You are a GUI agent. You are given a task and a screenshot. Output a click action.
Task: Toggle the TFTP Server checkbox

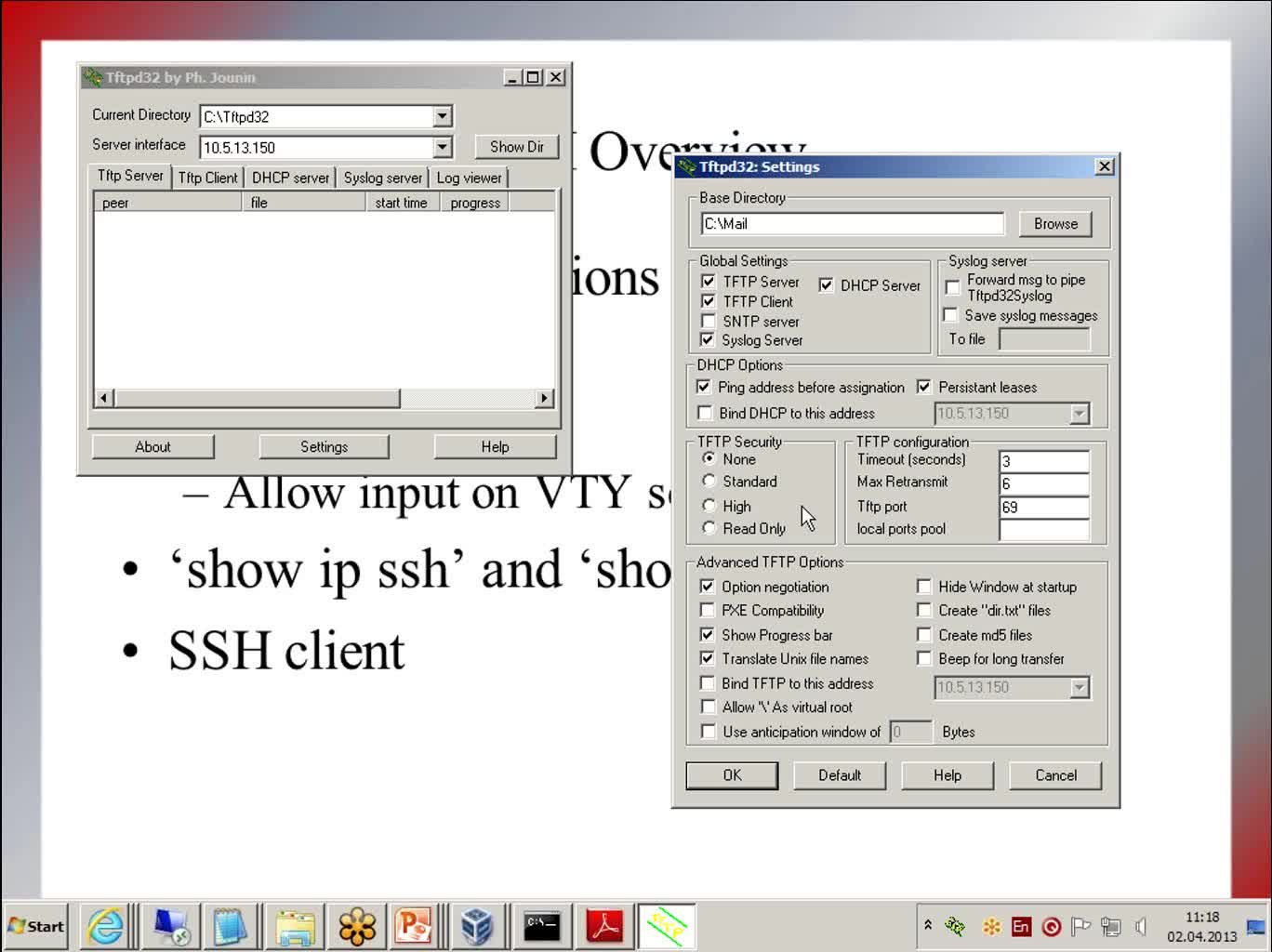(709, 282)
